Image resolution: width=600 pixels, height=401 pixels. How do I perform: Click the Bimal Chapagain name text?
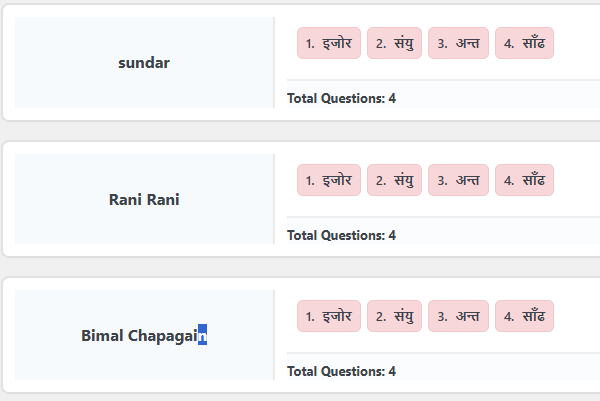[x=140, y=336]
